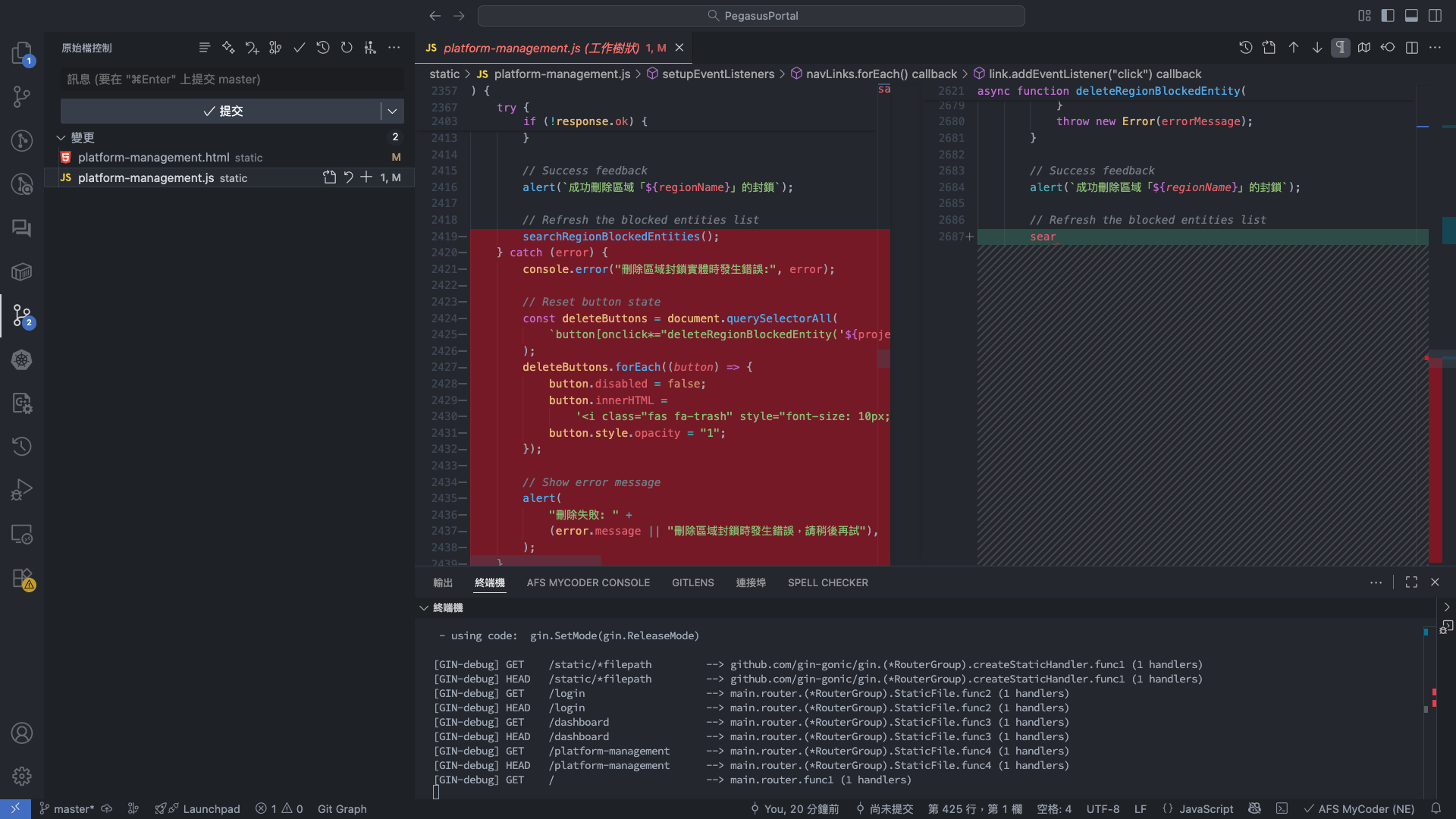The image size is (1456, 819).
Task: Click the refresh icon in source control header
Action: click(x=347, y=48)
